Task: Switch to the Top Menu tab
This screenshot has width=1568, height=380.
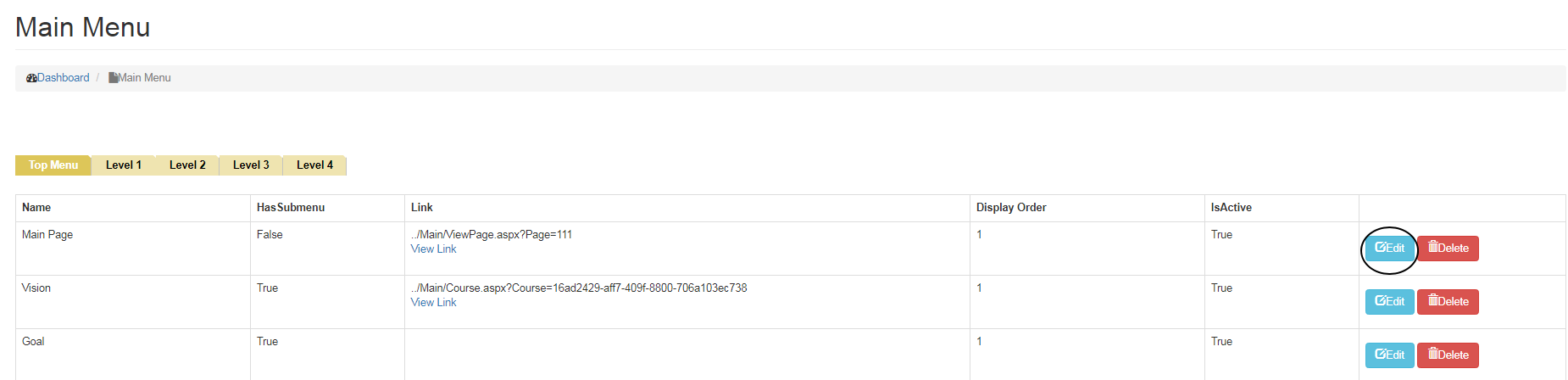Action: coord(53,165)
